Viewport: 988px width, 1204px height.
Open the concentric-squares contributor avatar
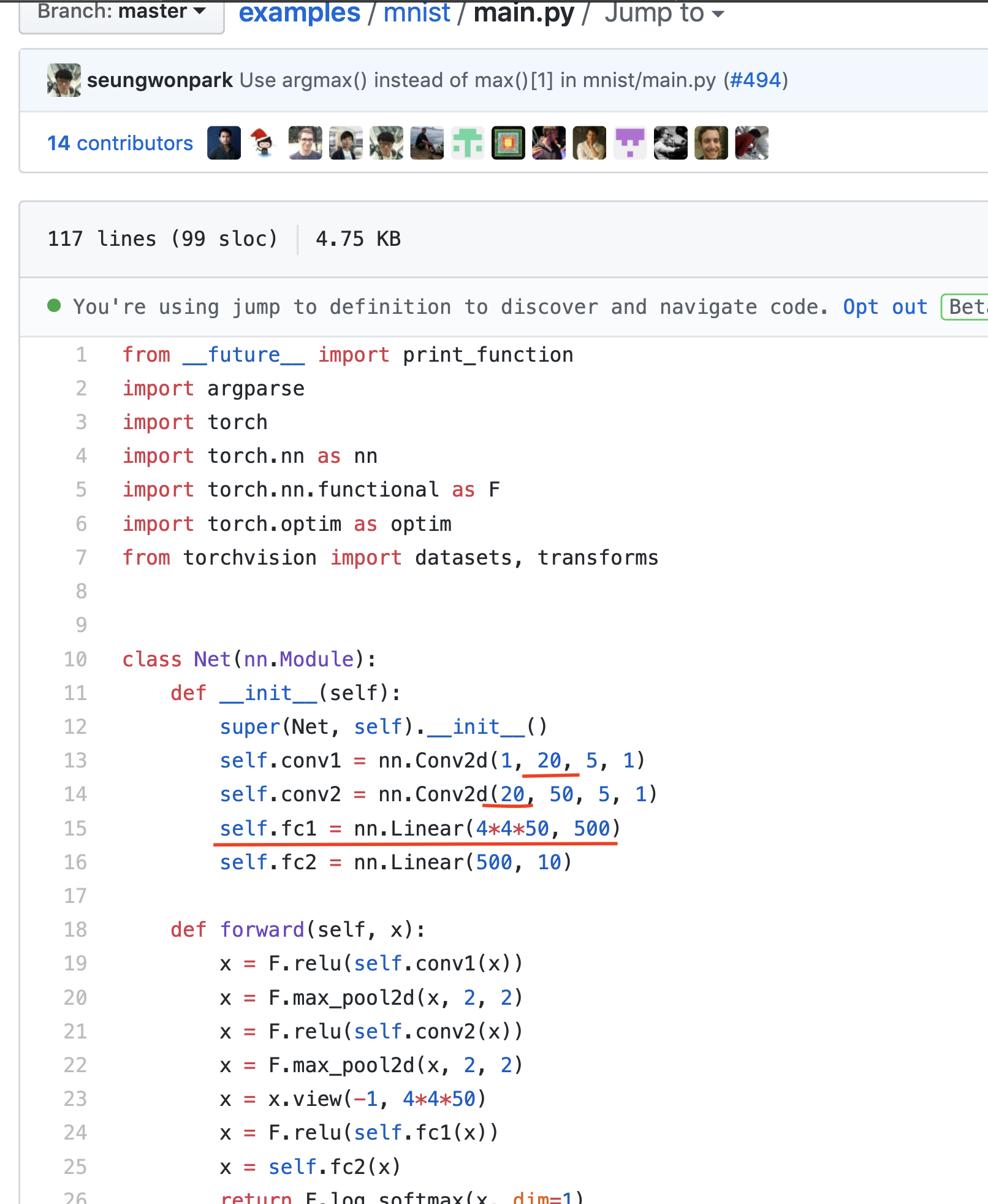508,143
